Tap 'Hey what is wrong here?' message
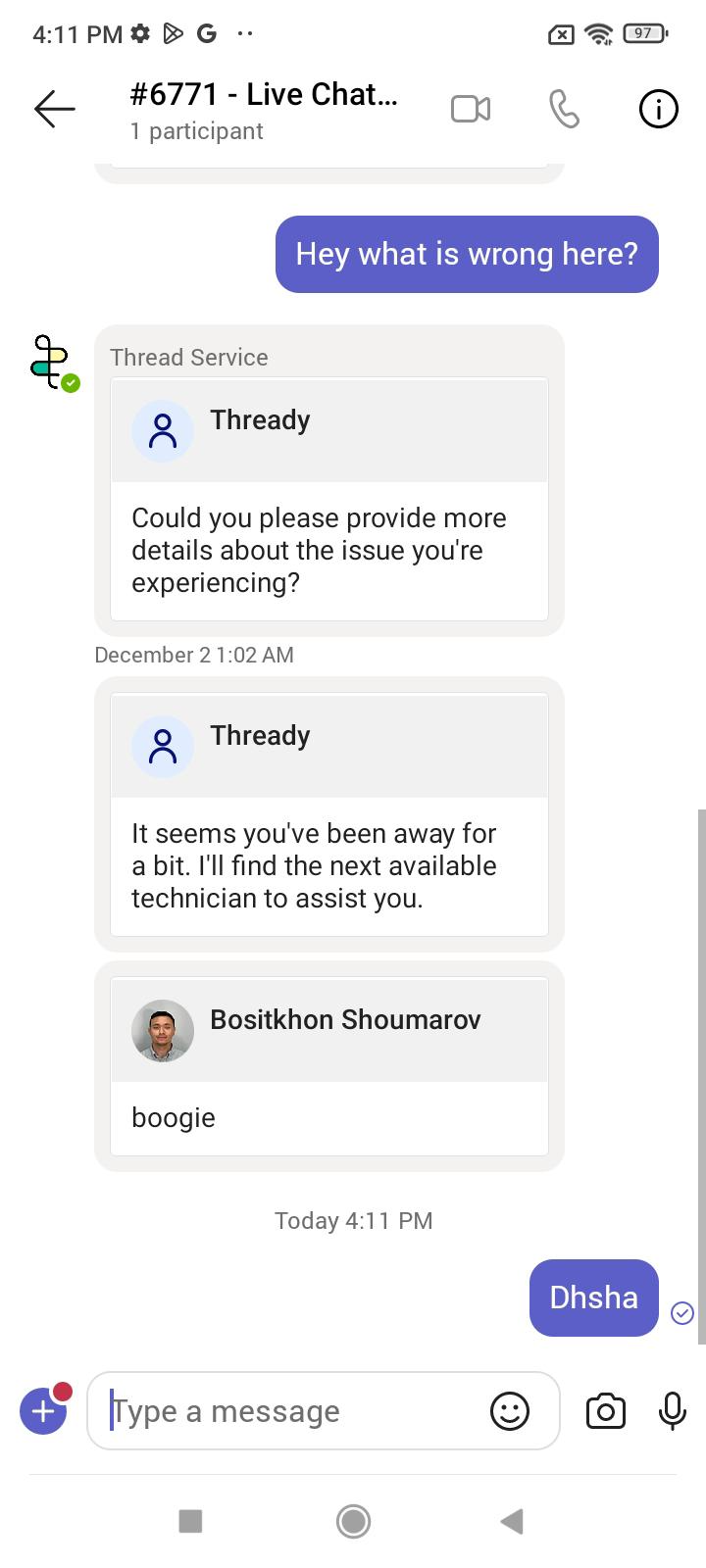This screenshot has width=706, height=1568. point(467,254)
